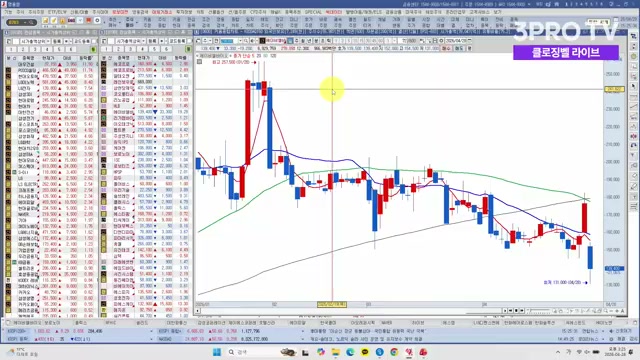Open the 주식주문 menu

[36, 13]
